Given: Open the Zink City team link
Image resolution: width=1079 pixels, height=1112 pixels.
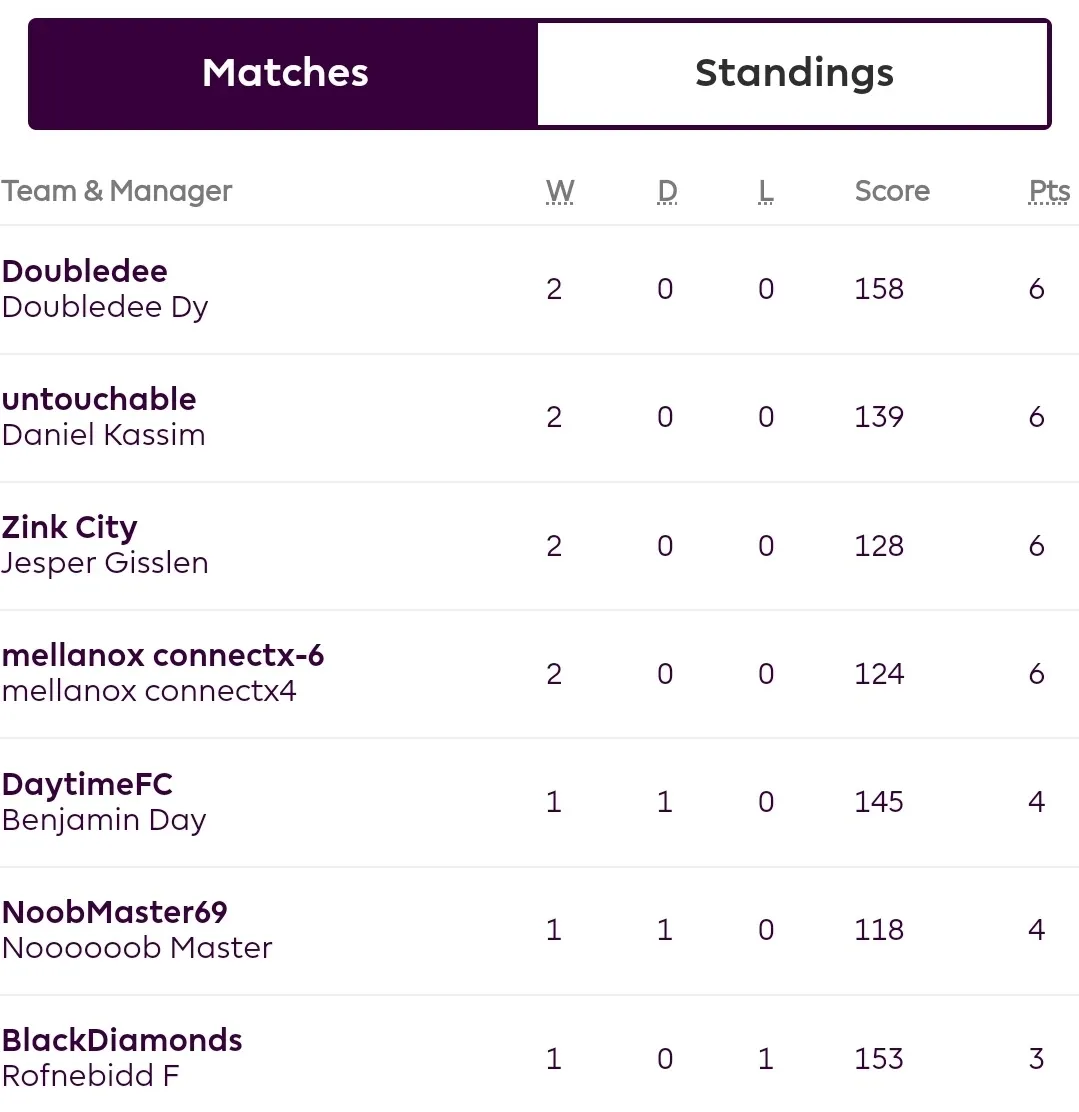Looking at the screenshot, I should 70,528.
